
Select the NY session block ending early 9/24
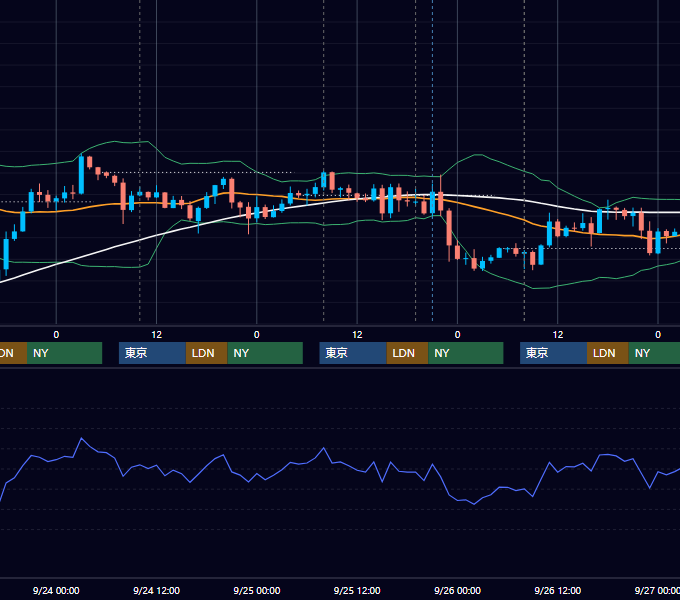coord(64,353)
